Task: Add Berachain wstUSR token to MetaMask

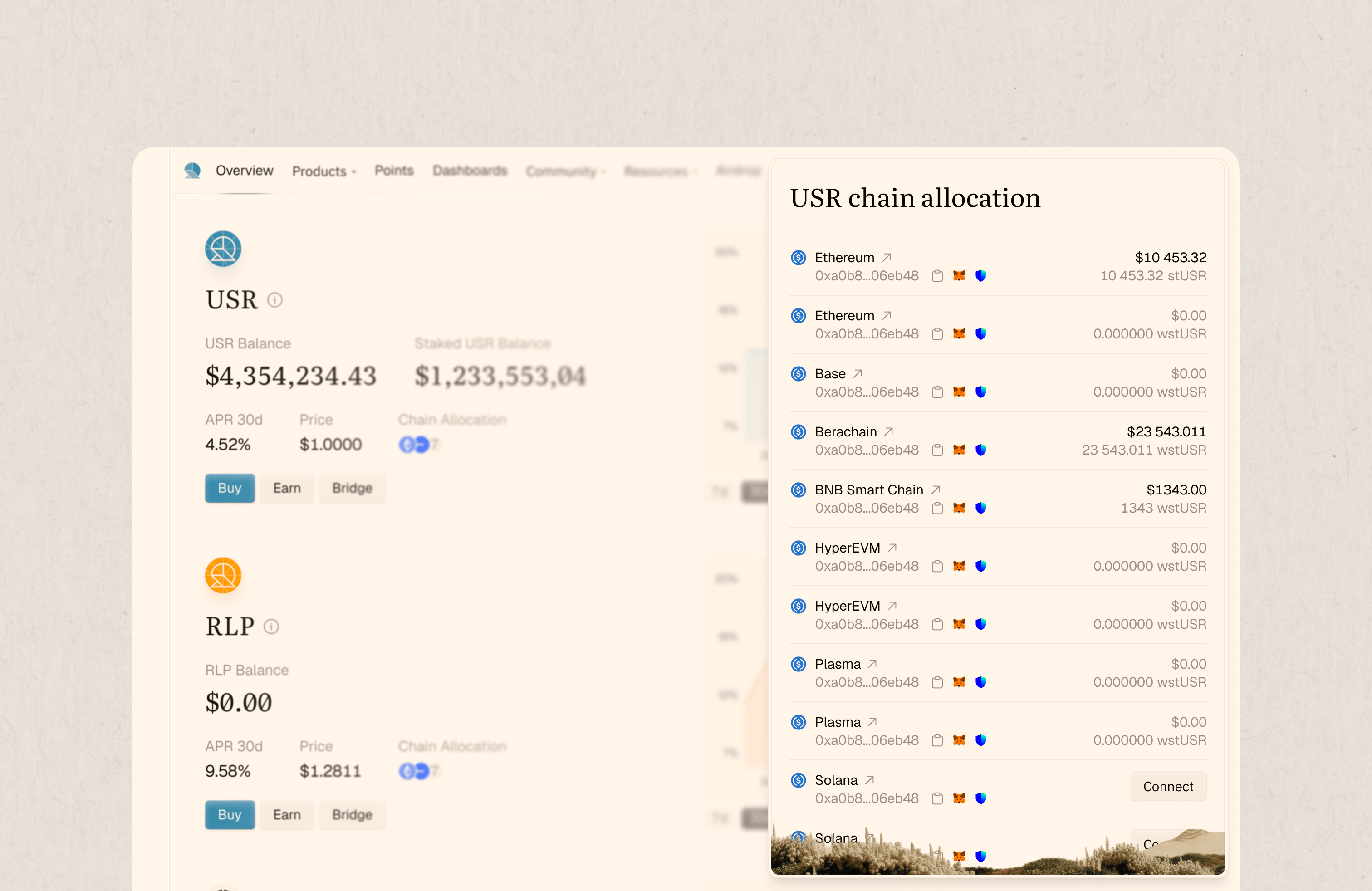Action: click(x=958, y=450)
